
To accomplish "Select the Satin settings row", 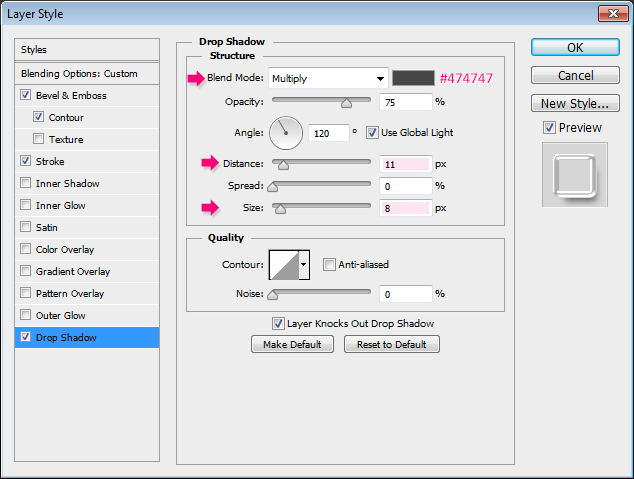I will coord(87,227).
